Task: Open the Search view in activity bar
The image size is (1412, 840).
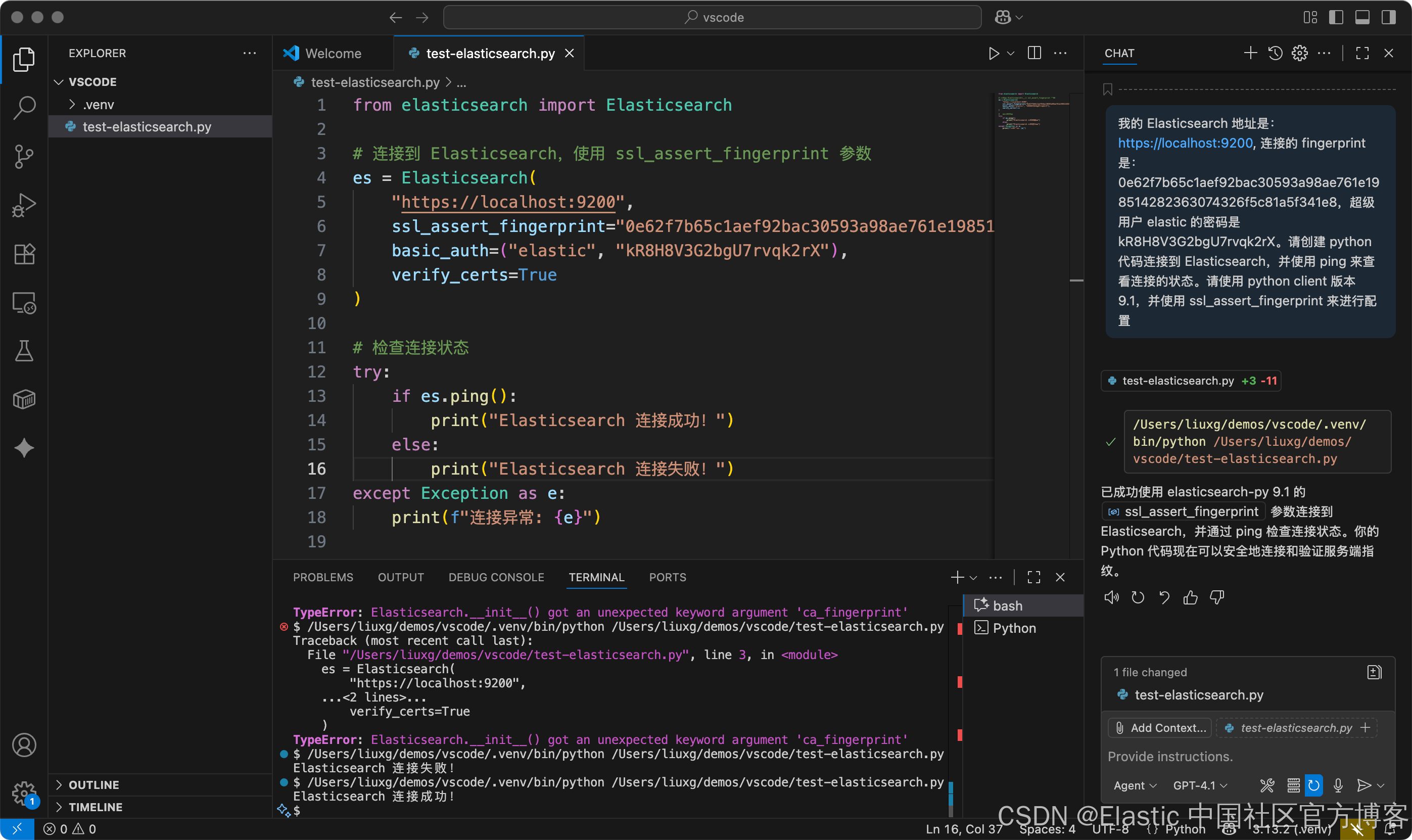Action: [x=24, y=108]
